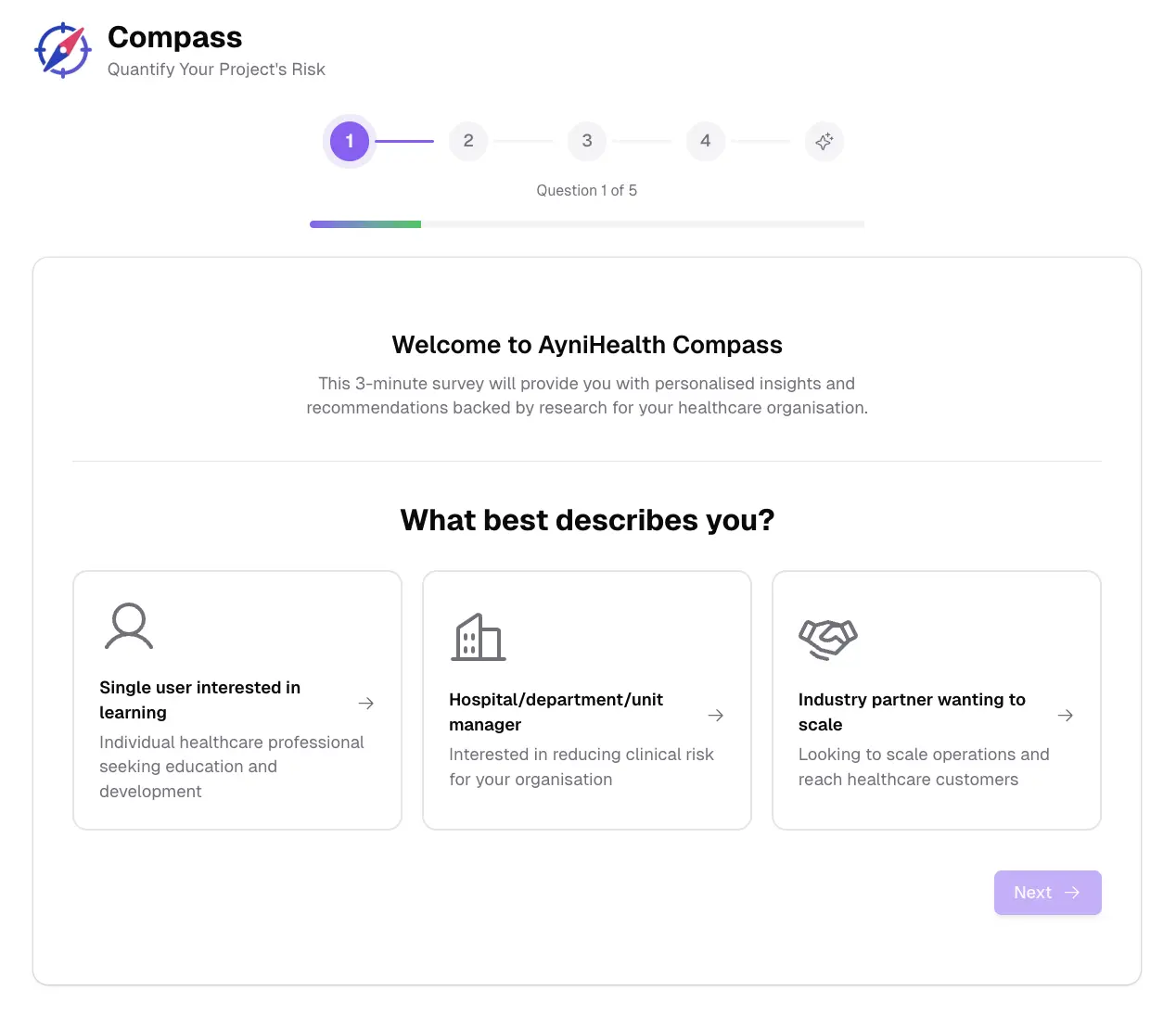The width and height of the screenshot is (1176, 1016).
Task: Click step 4 in the progress stepper
Action: click(705, 141)
